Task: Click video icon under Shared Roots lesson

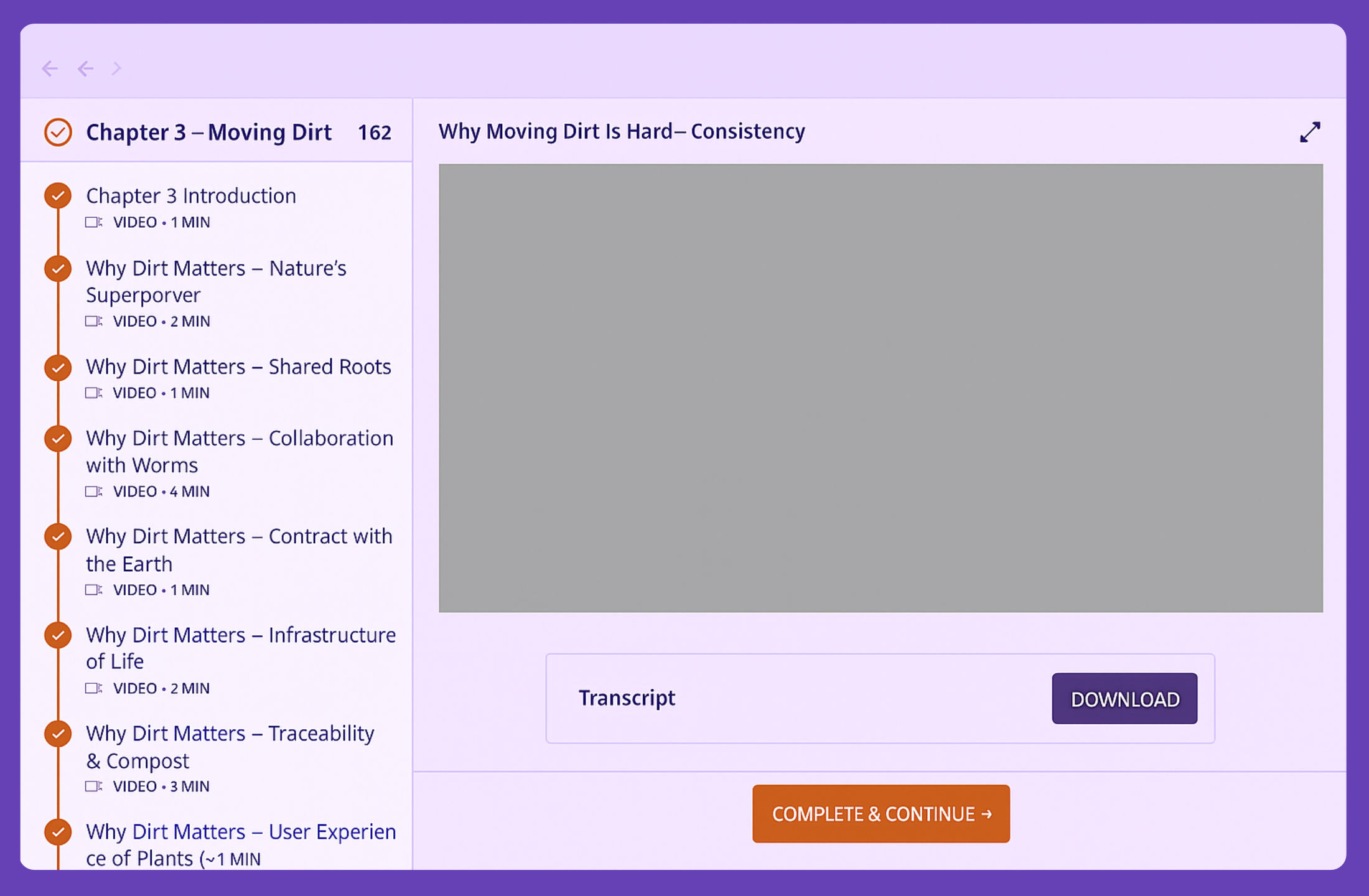Action: (x=93, y=393)
